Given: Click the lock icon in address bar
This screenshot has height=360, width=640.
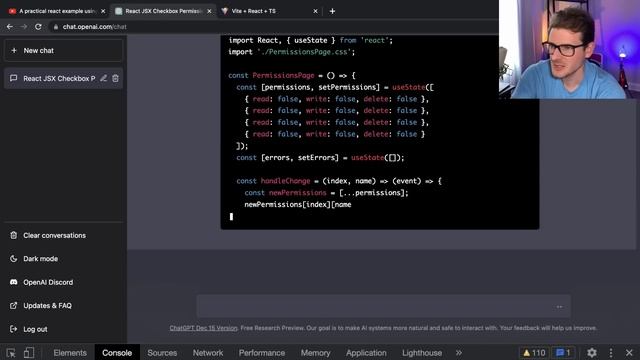Looking at the screenshot, I should [x=56, y=27].
